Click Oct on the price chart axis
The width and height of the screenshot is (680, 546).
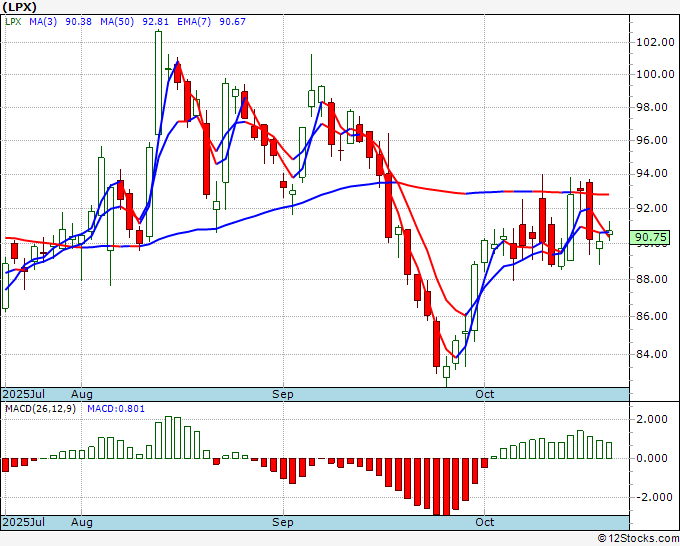tap(484, 394)
